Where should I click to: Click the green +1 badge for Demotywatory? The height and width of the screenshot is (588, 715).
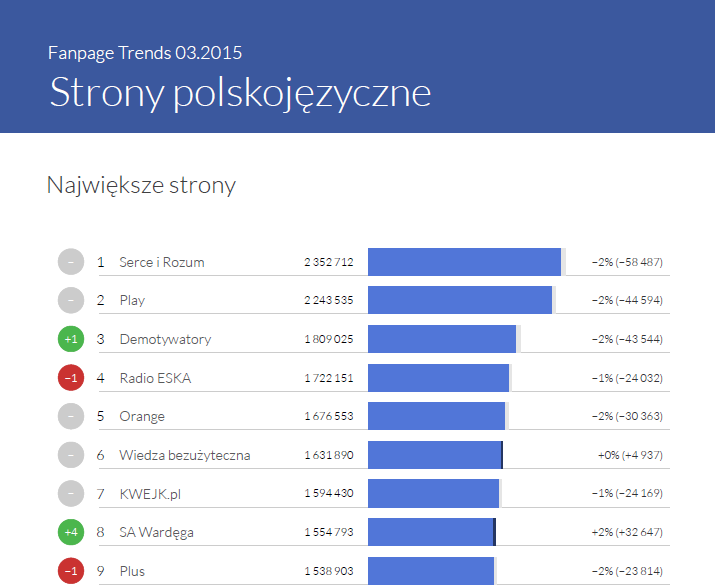click(x=70, y=339)
